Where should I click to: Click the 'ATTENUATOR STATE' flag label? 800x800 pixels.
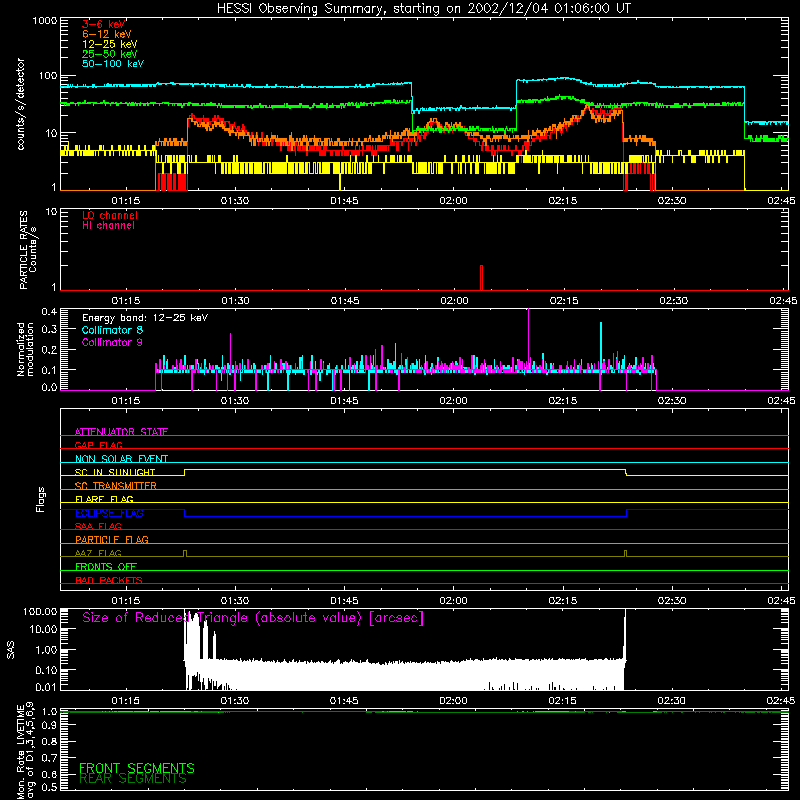pyautogui.click(x=121, y=432)
